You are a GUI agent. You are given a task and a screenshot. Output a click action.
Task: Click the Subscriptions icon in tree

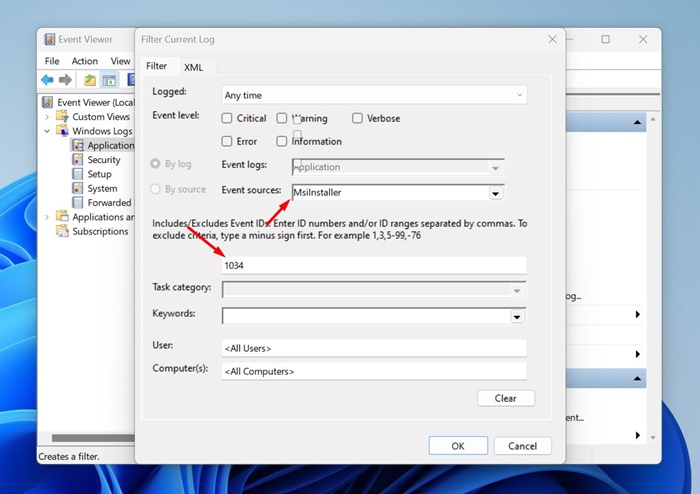pyautogui.click(x=62, y=231)
